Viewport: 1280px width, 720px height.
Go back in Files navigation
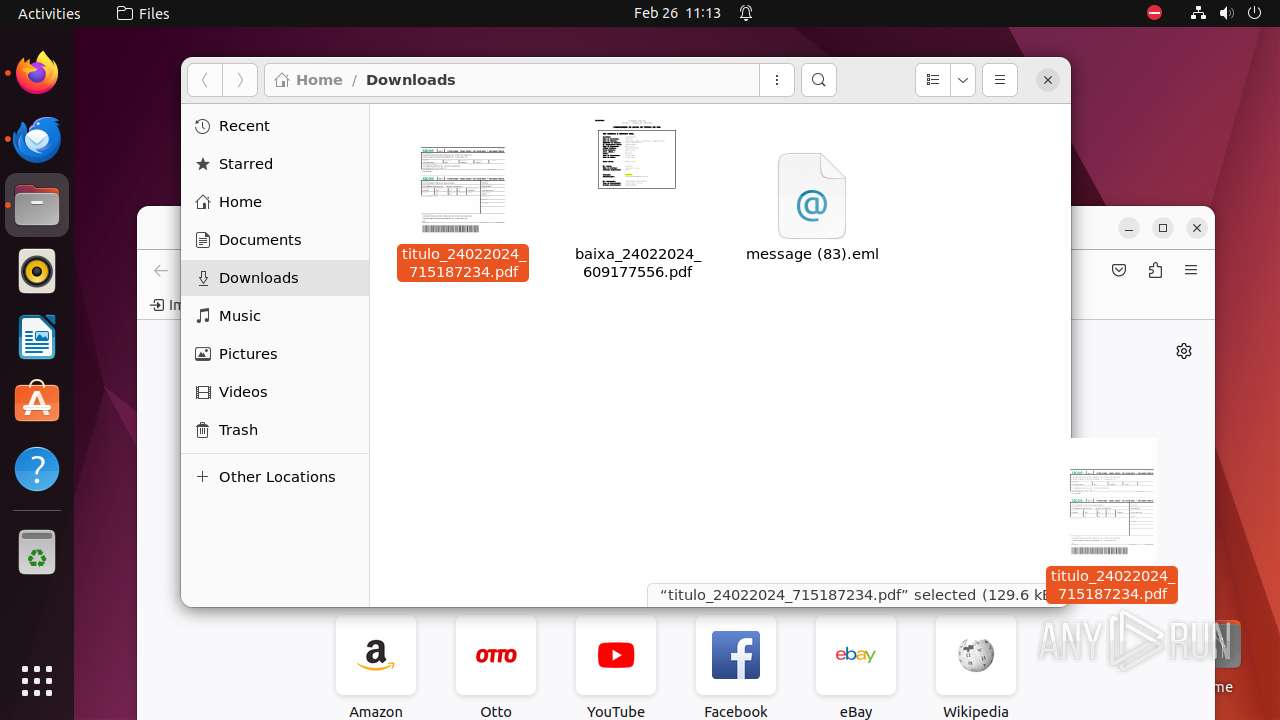pos(204,80)
